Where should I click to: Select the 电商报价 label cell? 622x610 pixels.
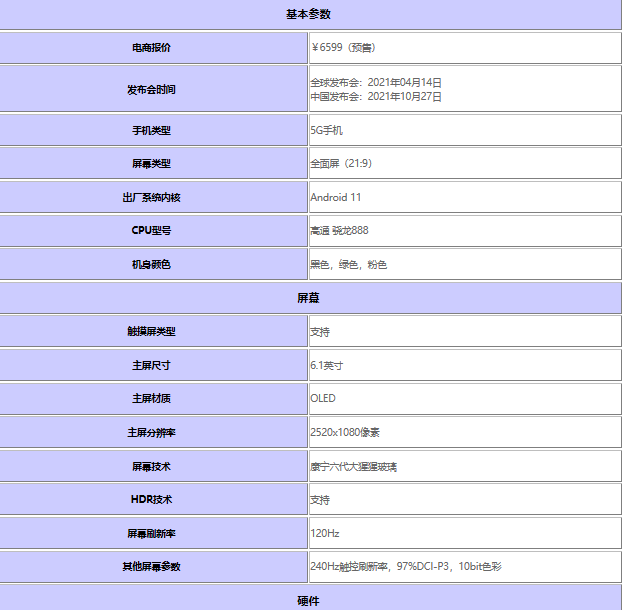click(x=152, y=48)
